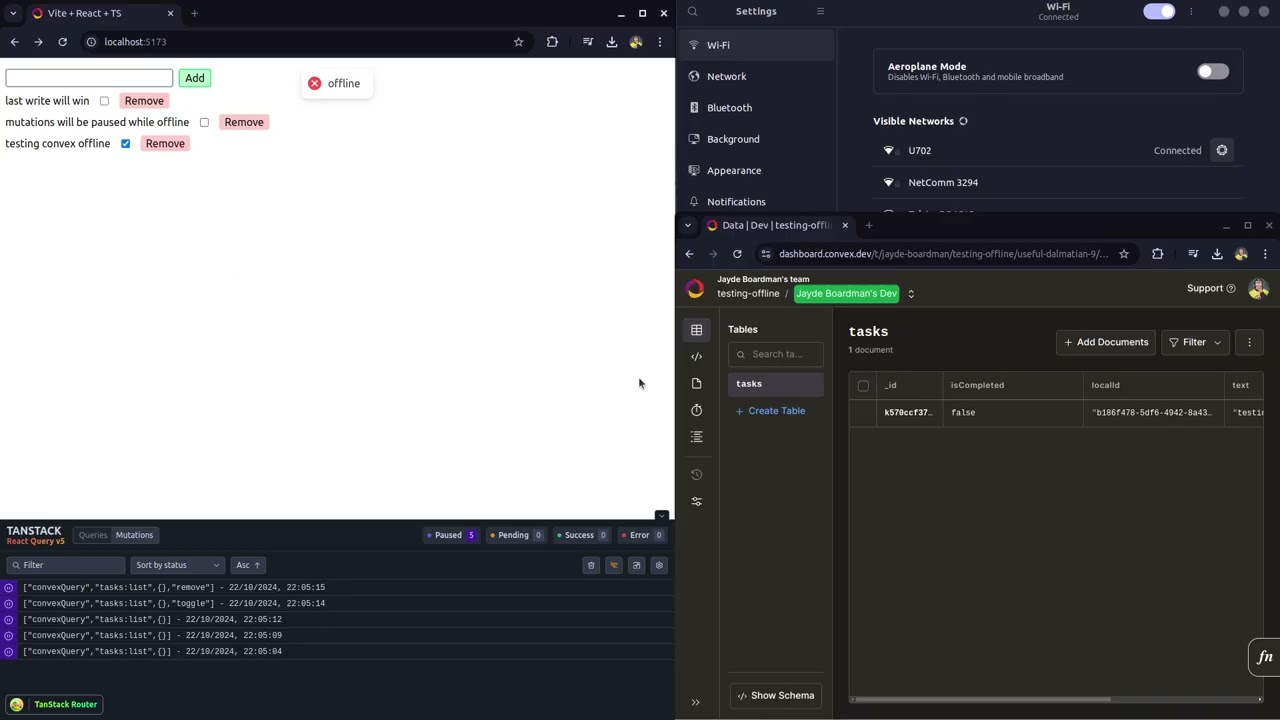The height and width of the screenshot is (720, 1280).
Task: Filter mutations by Pending status
Action: tap(516, 535)
